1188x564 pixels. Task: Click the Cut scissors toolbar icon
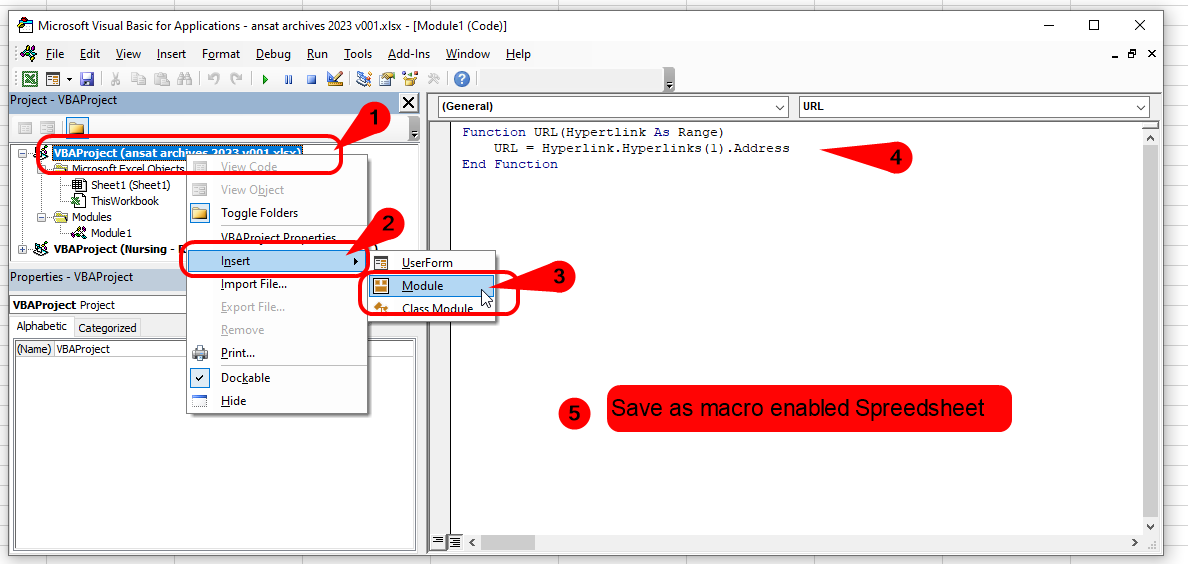[x=116, y=79]
